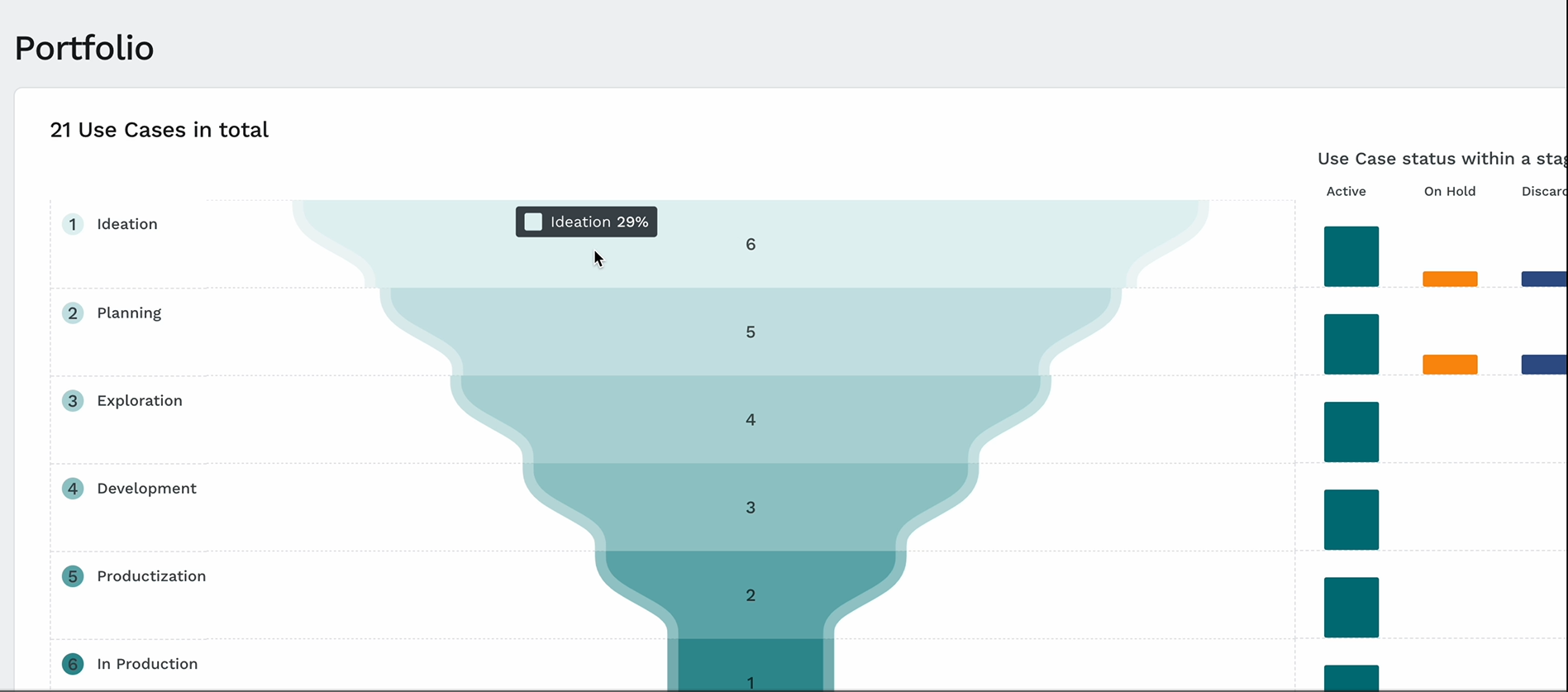Viewport: 1568px width, 692px height.
Task: Select the Ideation funnel segment showing 6
Action: pyautogui.click(x=751, y=244)
